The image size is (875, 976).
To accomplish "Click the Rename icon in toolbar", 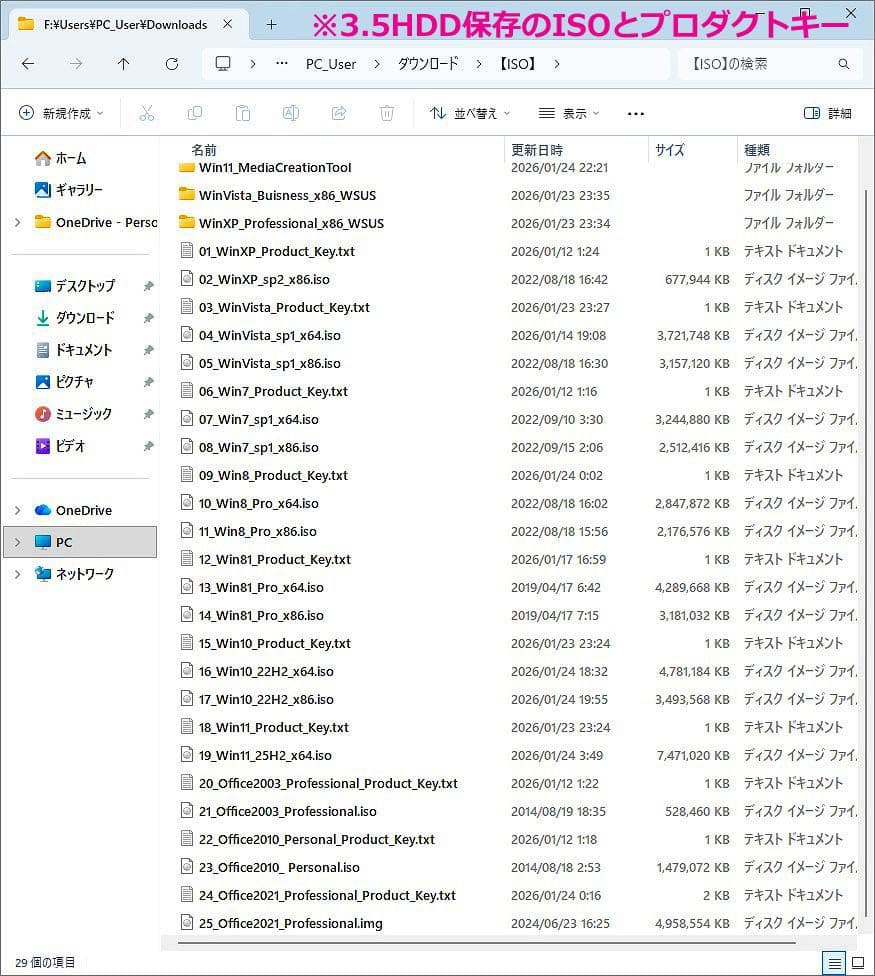I will click(291, 114).
